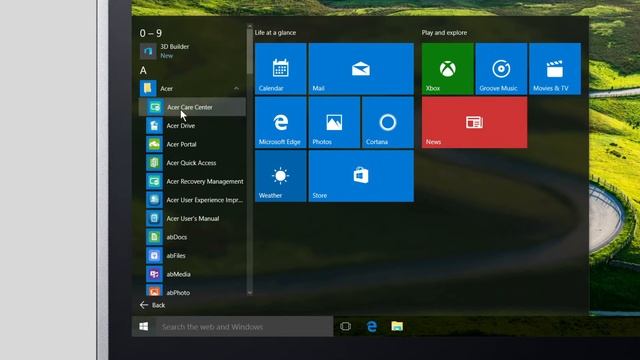The width and height of the screenshot is (640, 360).
Task: Open the Cortana tile
Action: pos(388,122)
